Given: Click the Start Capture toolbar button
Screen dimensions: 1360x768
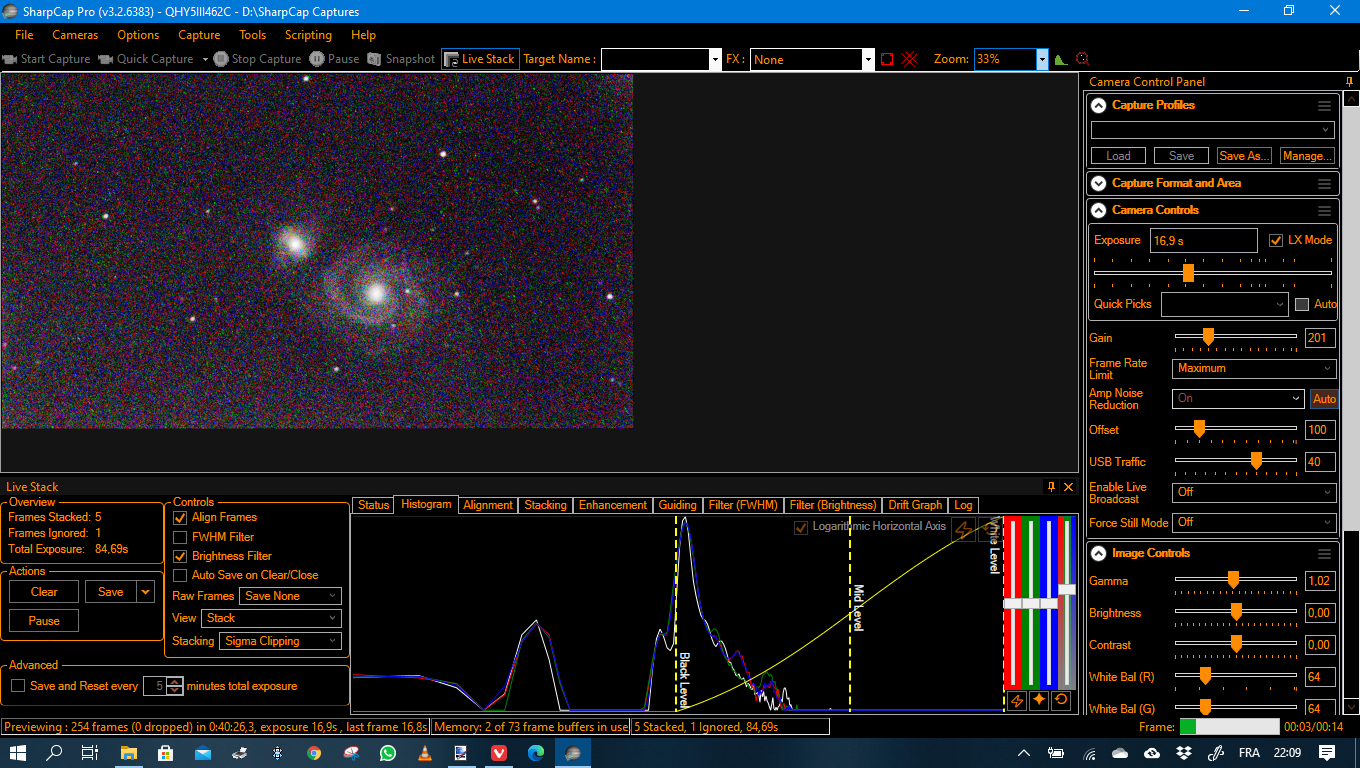Looking at the screenshot, I should pos(47,59).
